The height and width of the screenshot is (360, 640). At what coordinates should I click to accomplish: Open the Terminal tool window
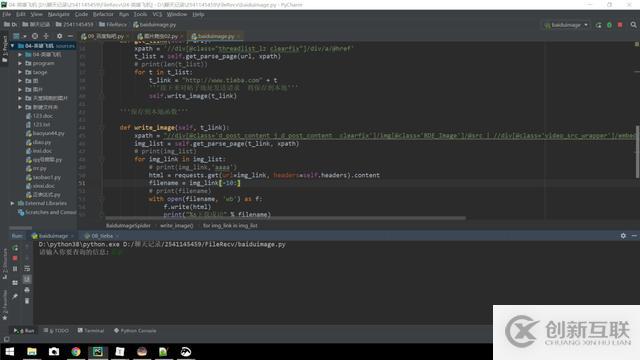[x=91, y=330]
